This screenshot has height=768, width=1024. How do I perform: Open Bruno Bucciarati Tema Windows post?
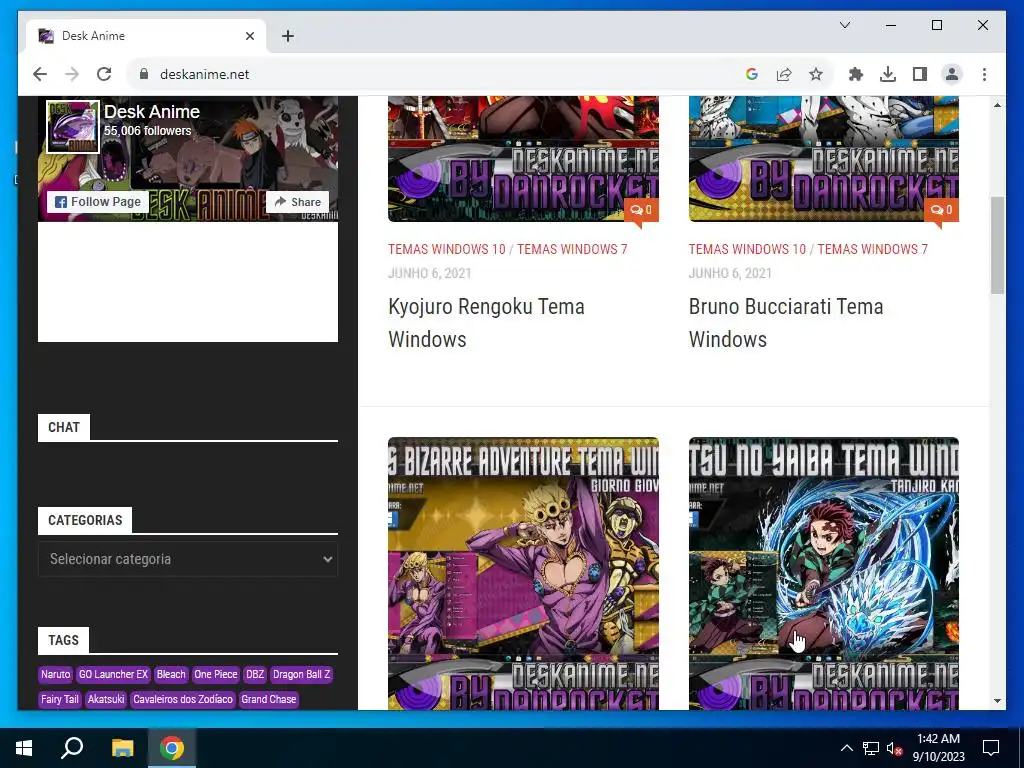point(786,323)
